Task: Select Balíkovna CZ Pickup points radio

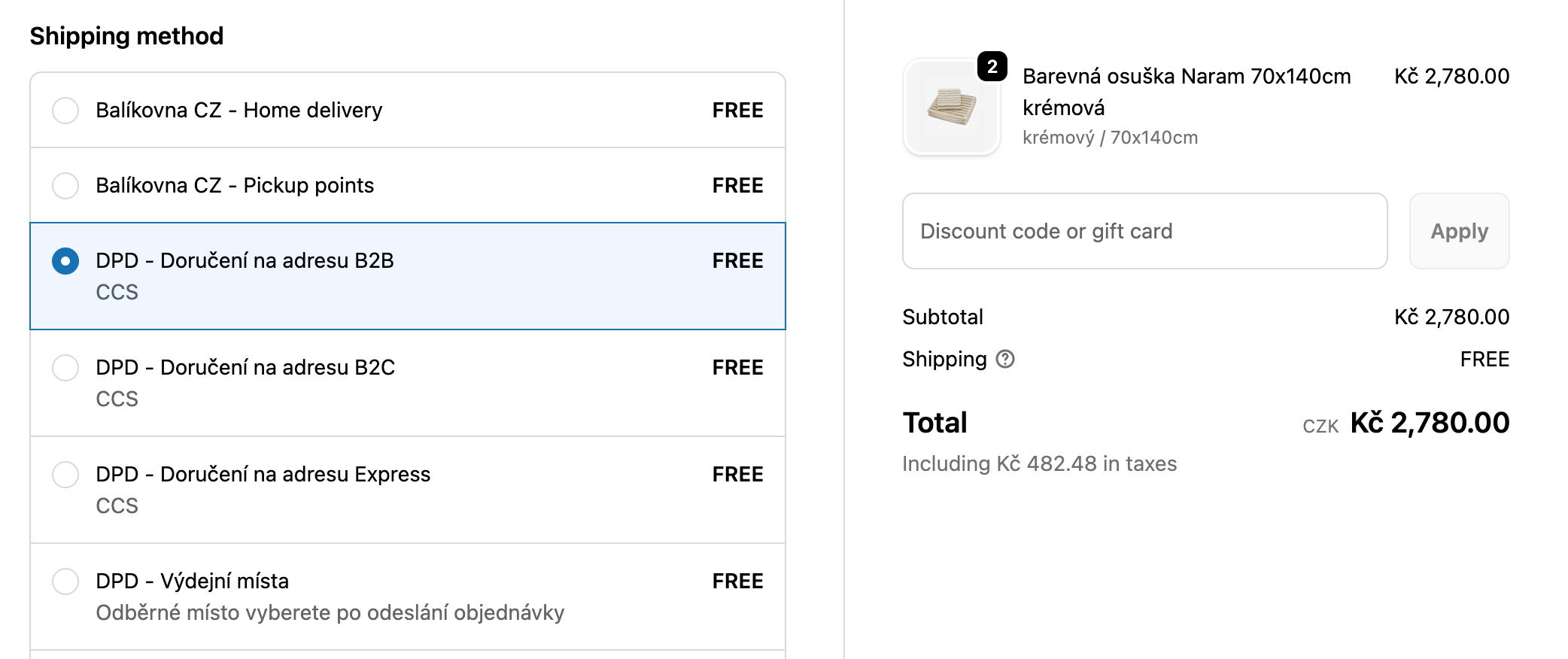Action: (65, 186)
